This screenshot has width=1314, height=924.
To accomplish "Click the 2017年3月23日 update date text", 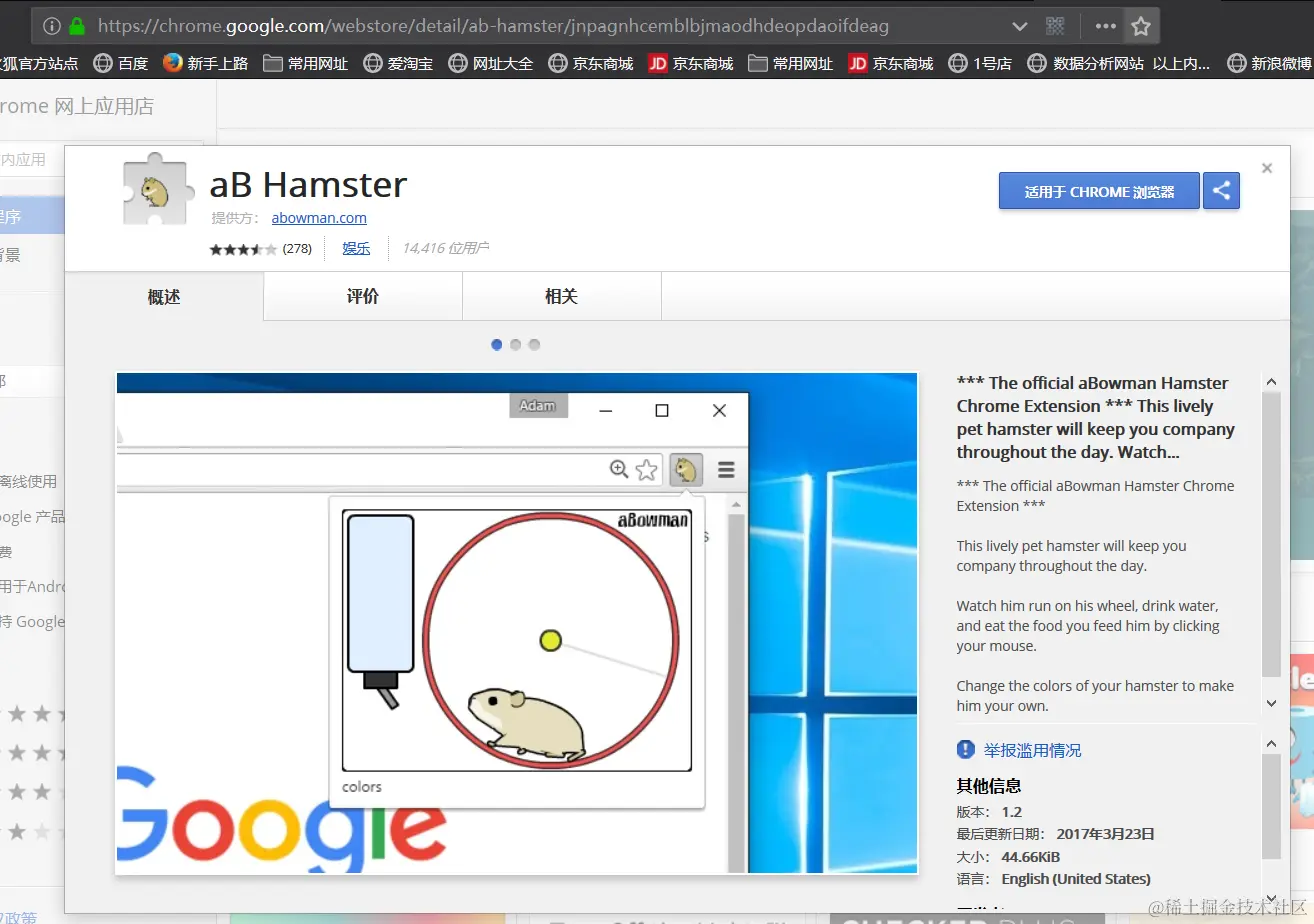I will [1105, 834].
